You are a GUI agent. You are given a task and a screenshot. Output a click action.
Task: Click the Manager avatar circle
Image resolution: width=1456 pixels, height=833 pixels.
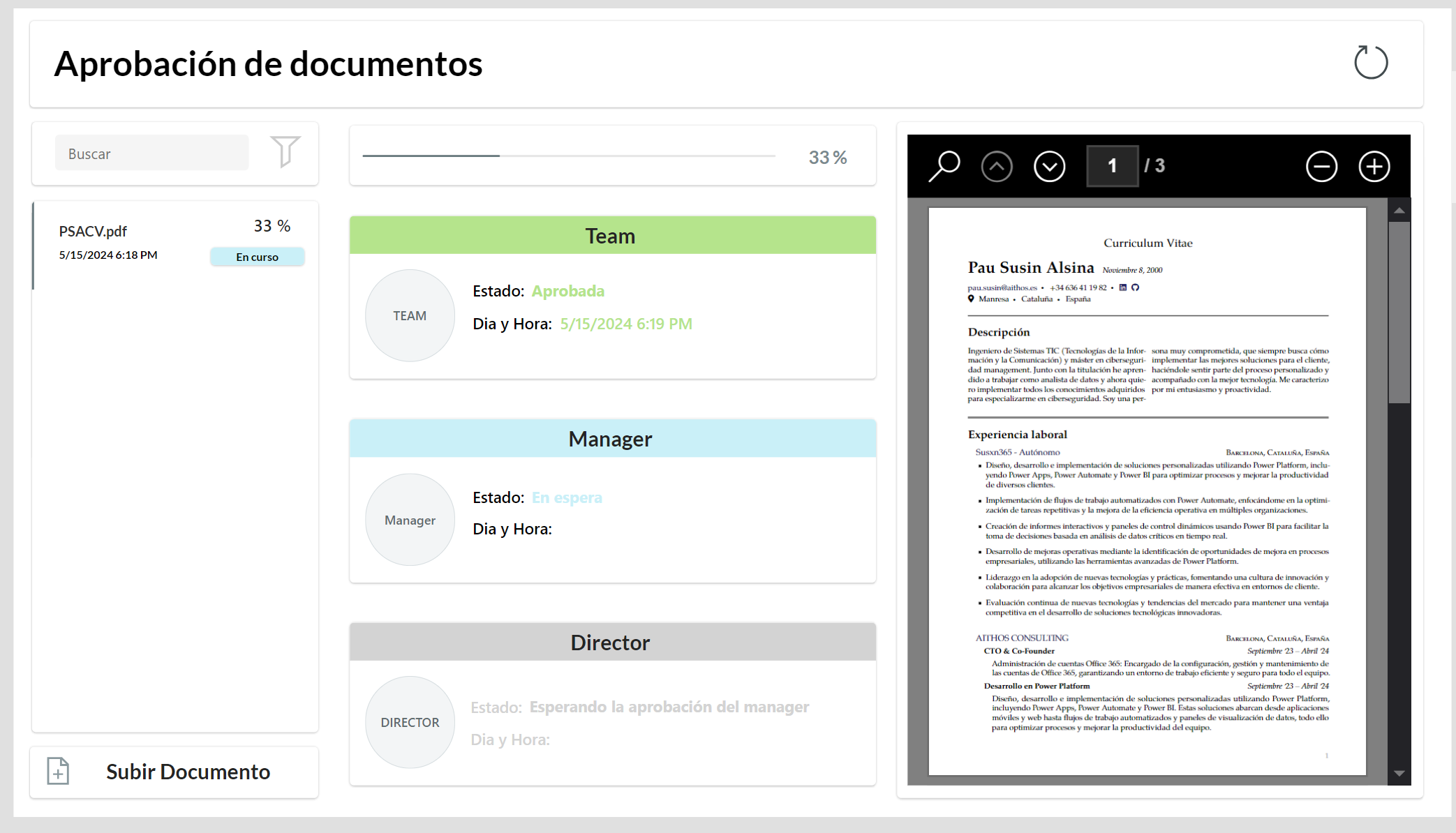410,520
